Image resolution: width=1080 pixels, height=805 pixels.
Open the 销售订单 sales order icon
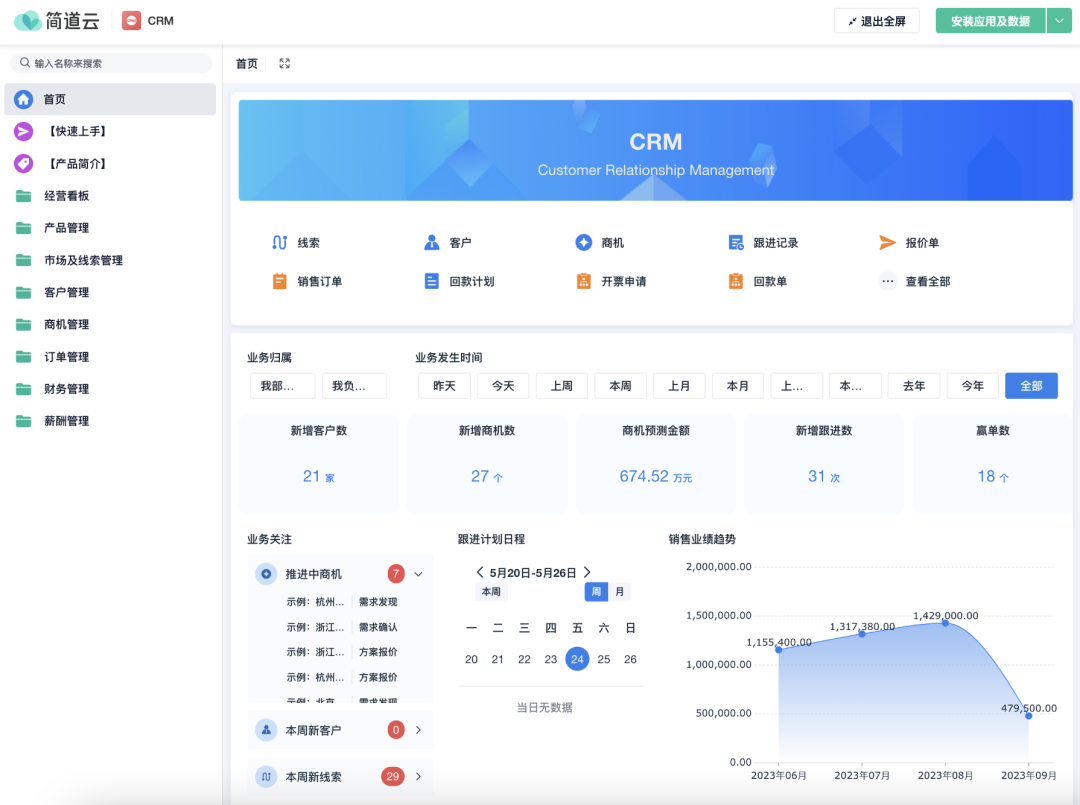280,282
